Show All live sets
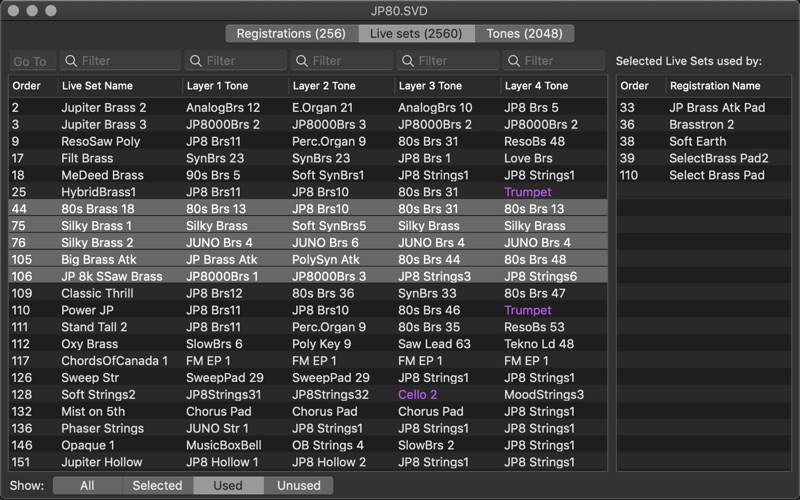 click(87, 485)
